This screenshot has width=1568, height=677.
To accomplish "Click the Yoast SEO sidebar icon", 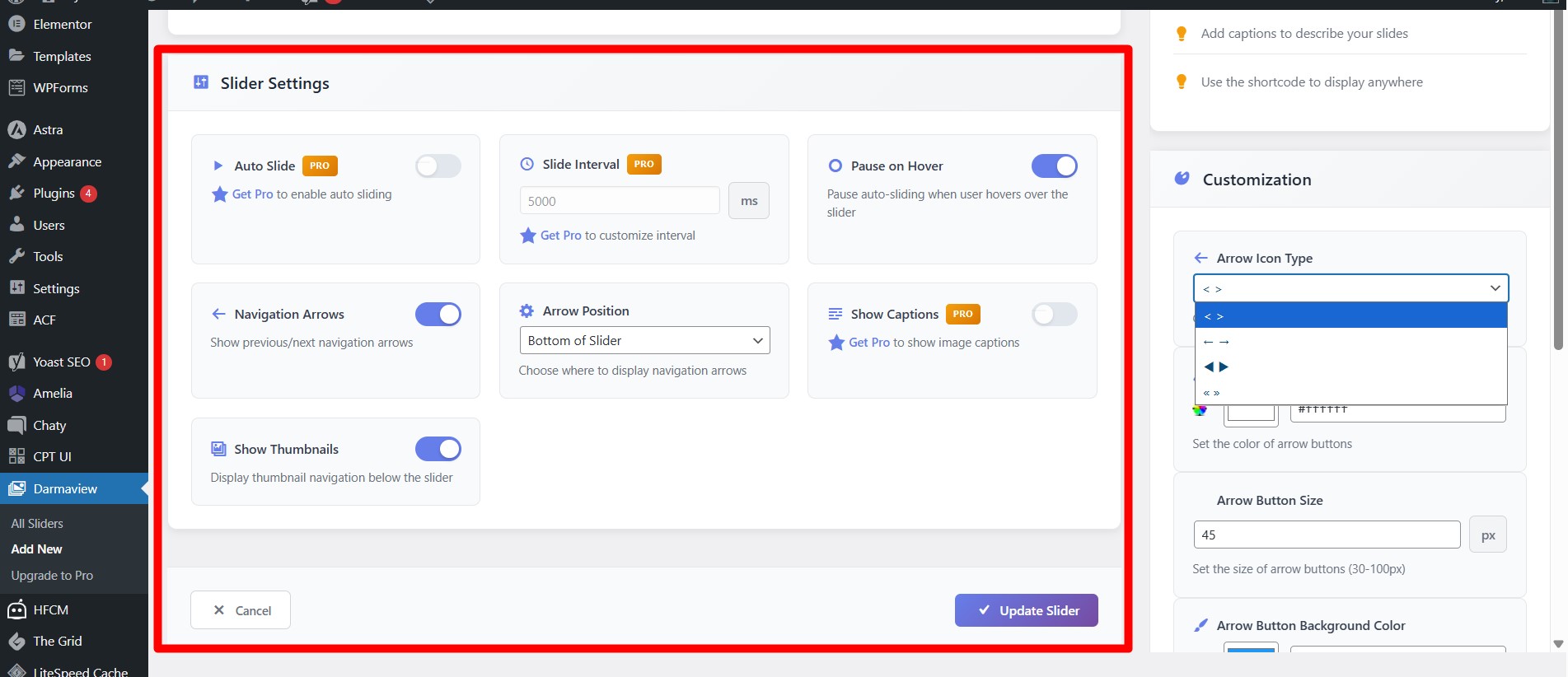I will pyautogui.click(x=16, y=362).
